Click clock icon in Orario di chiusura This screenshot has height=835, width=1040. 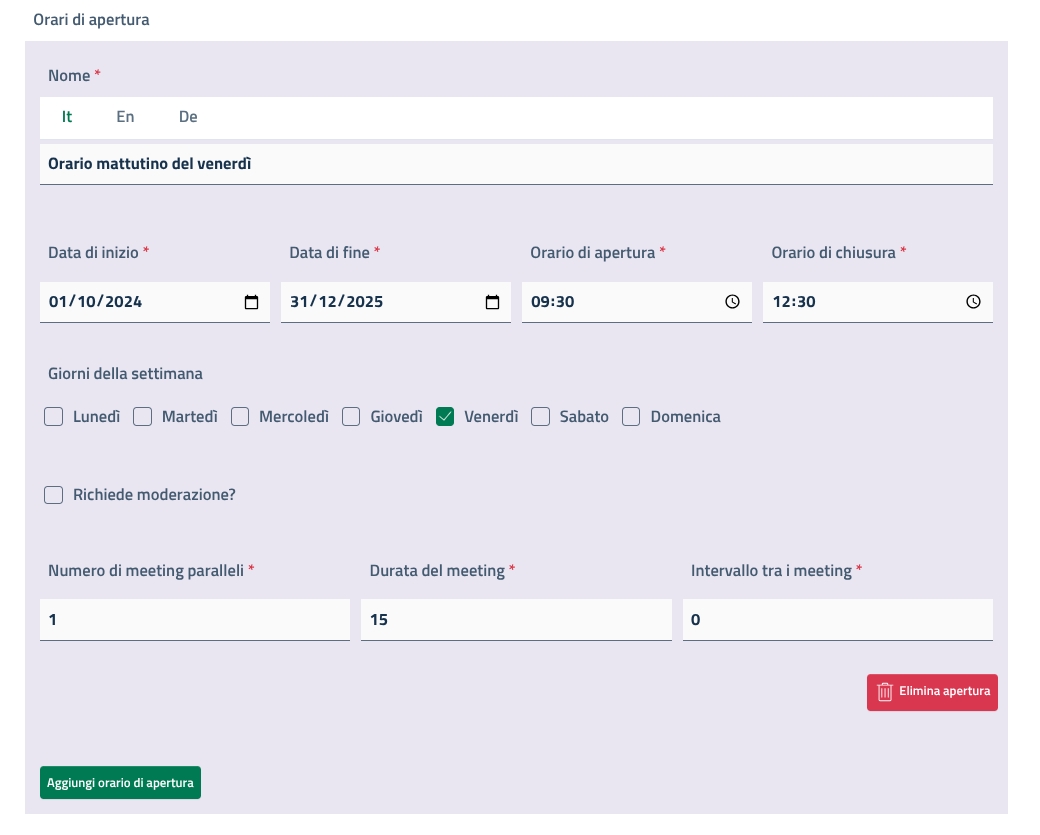973,302
